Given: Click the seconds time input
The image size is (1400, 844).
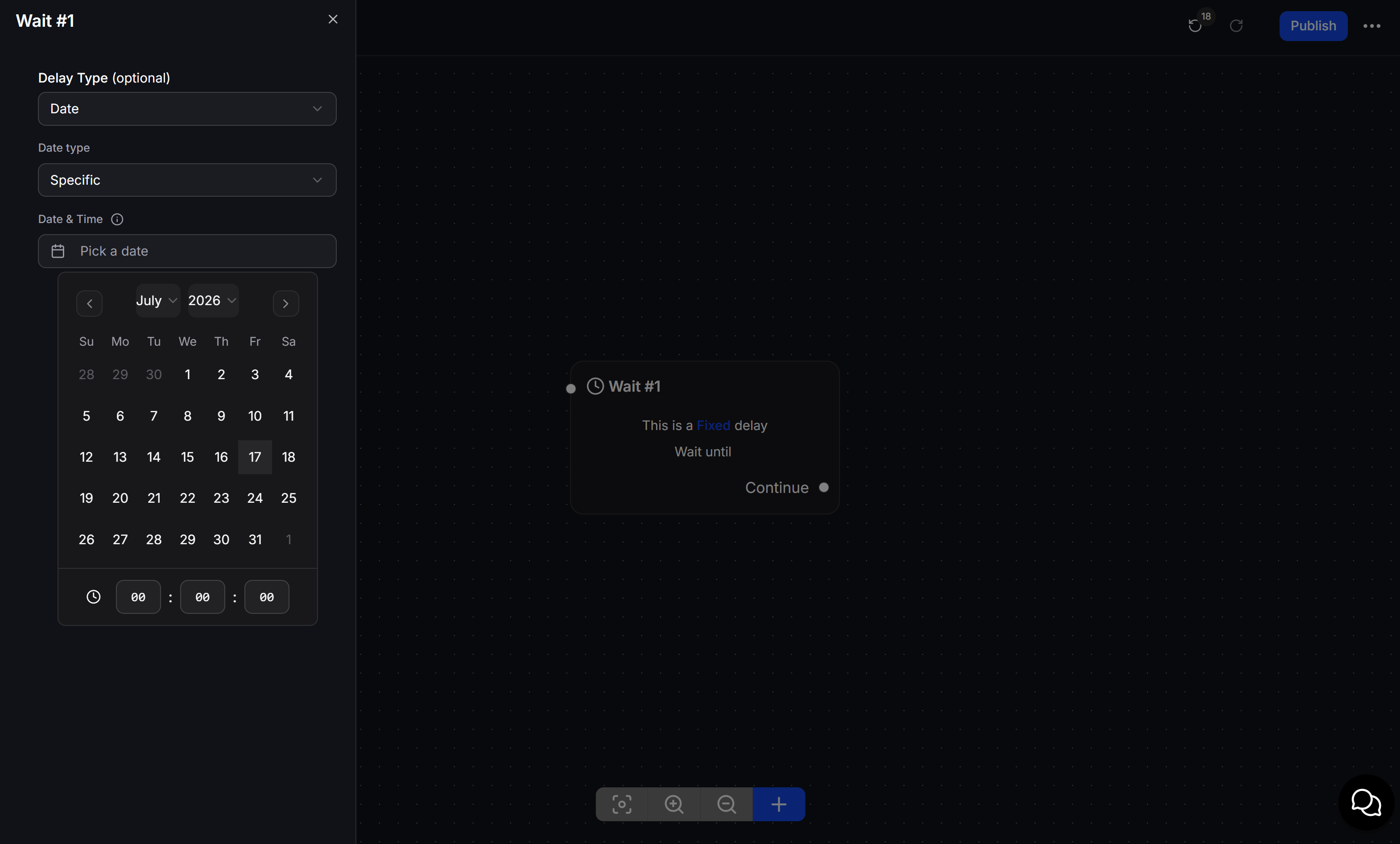Looking at the screenshot, I should [266, 597].
